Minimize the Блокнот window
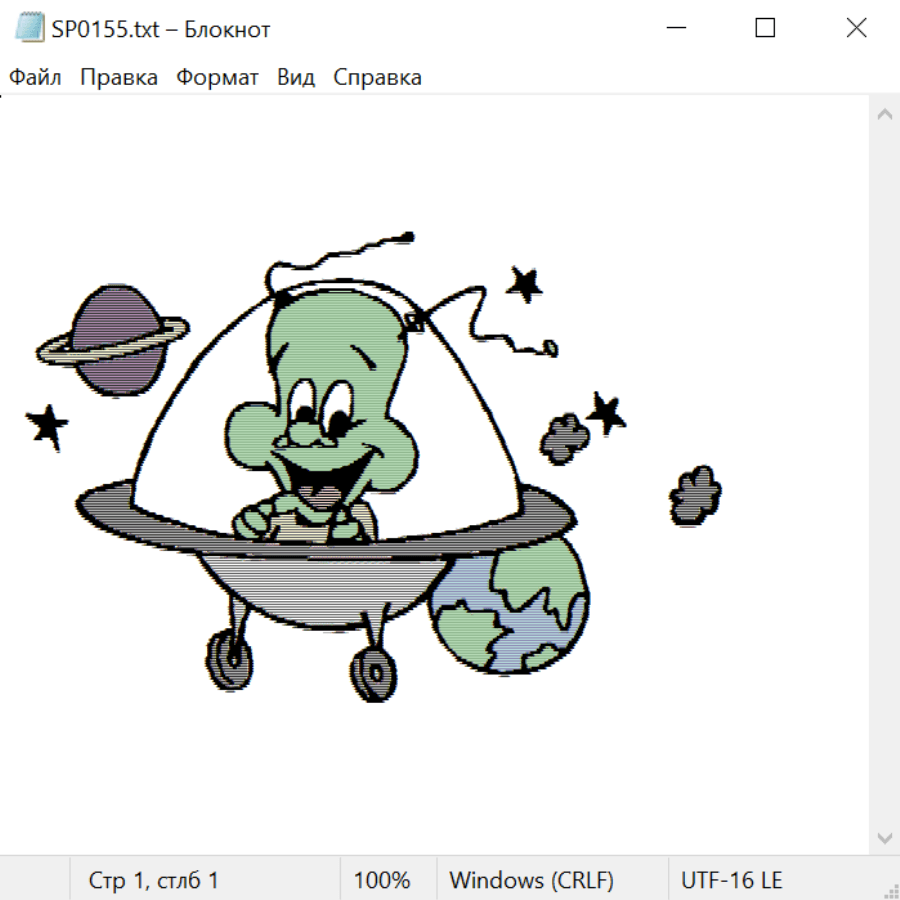Image resolution: width=900 pixels, height=900 pixels. click(x=674, y=29)
